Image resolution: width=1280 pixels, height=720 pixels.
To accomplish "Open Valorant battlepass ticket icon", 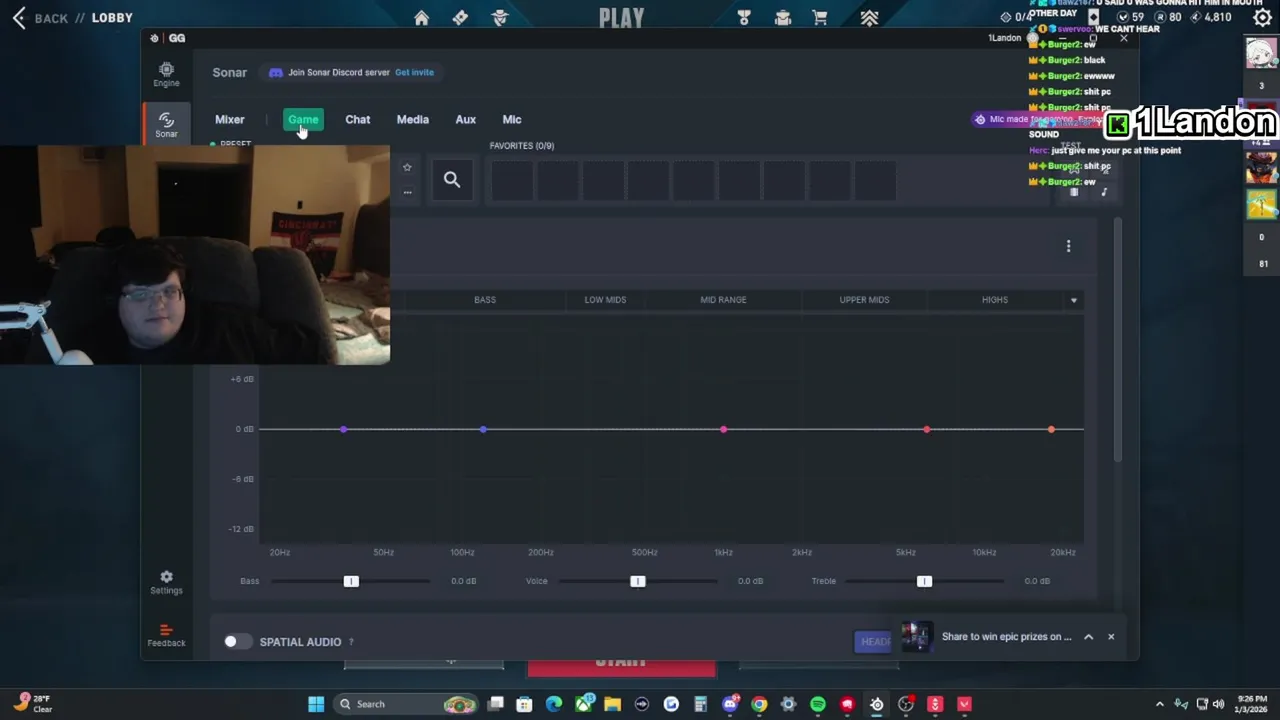I will pyautogui.click(x=460, y=18).
